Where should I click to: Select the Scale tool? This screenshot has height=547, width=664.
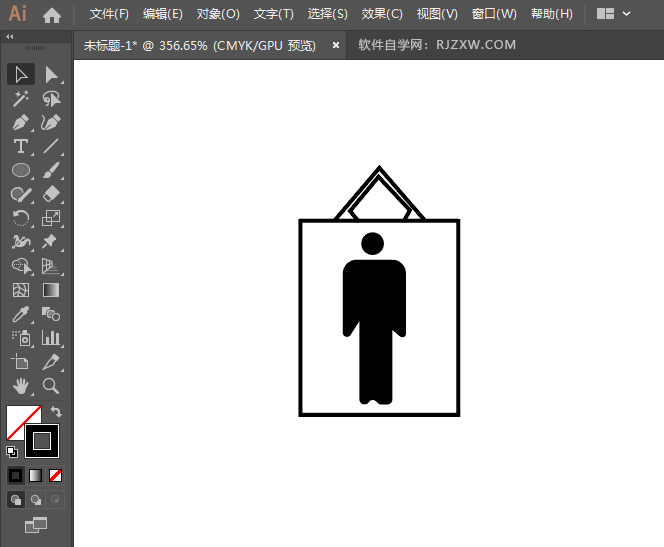click(51, 218)
